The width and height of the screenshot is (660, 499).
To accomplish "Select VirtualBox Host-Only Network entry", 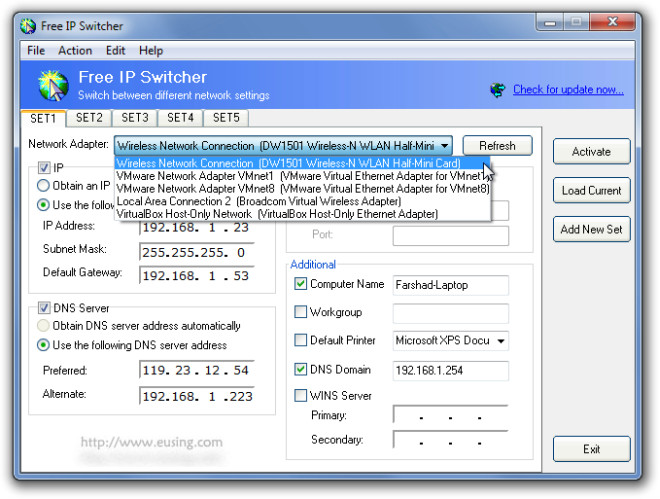I will (302, 214).
